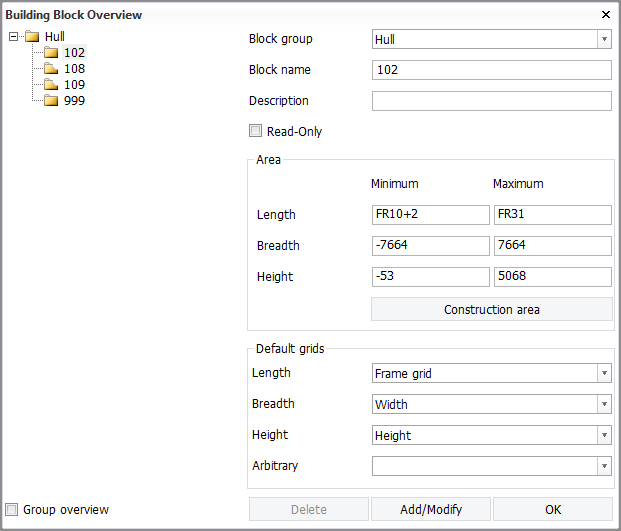The height and width of the screenshot is (531, 621).
Task: Open the Block group dropdown
Action: [604, 39]
